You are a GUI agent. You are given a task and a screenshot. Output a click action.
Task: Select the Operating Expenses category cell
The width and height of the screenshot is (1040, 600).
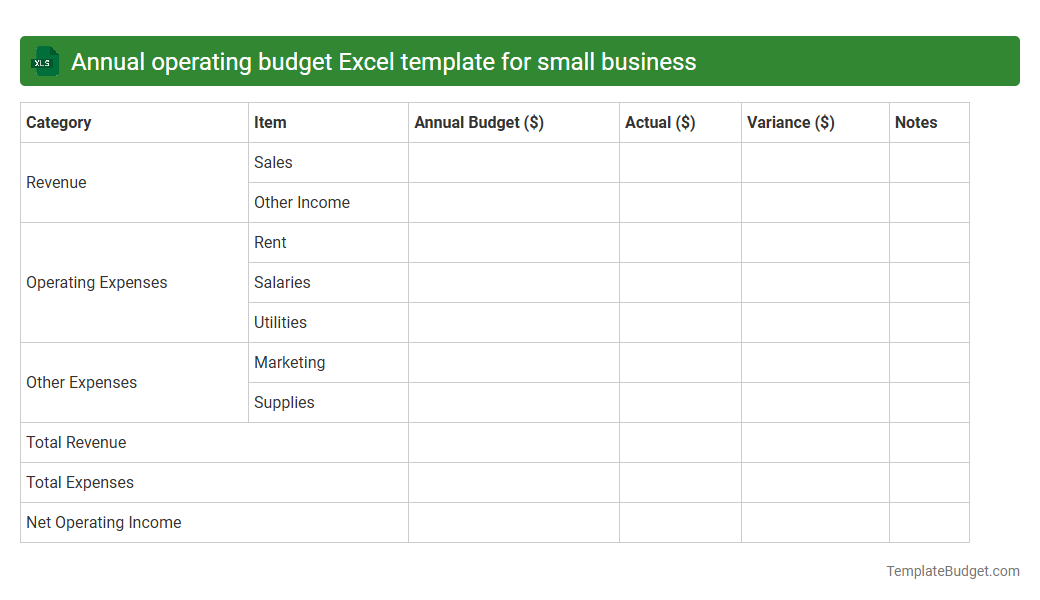[96, 282]
